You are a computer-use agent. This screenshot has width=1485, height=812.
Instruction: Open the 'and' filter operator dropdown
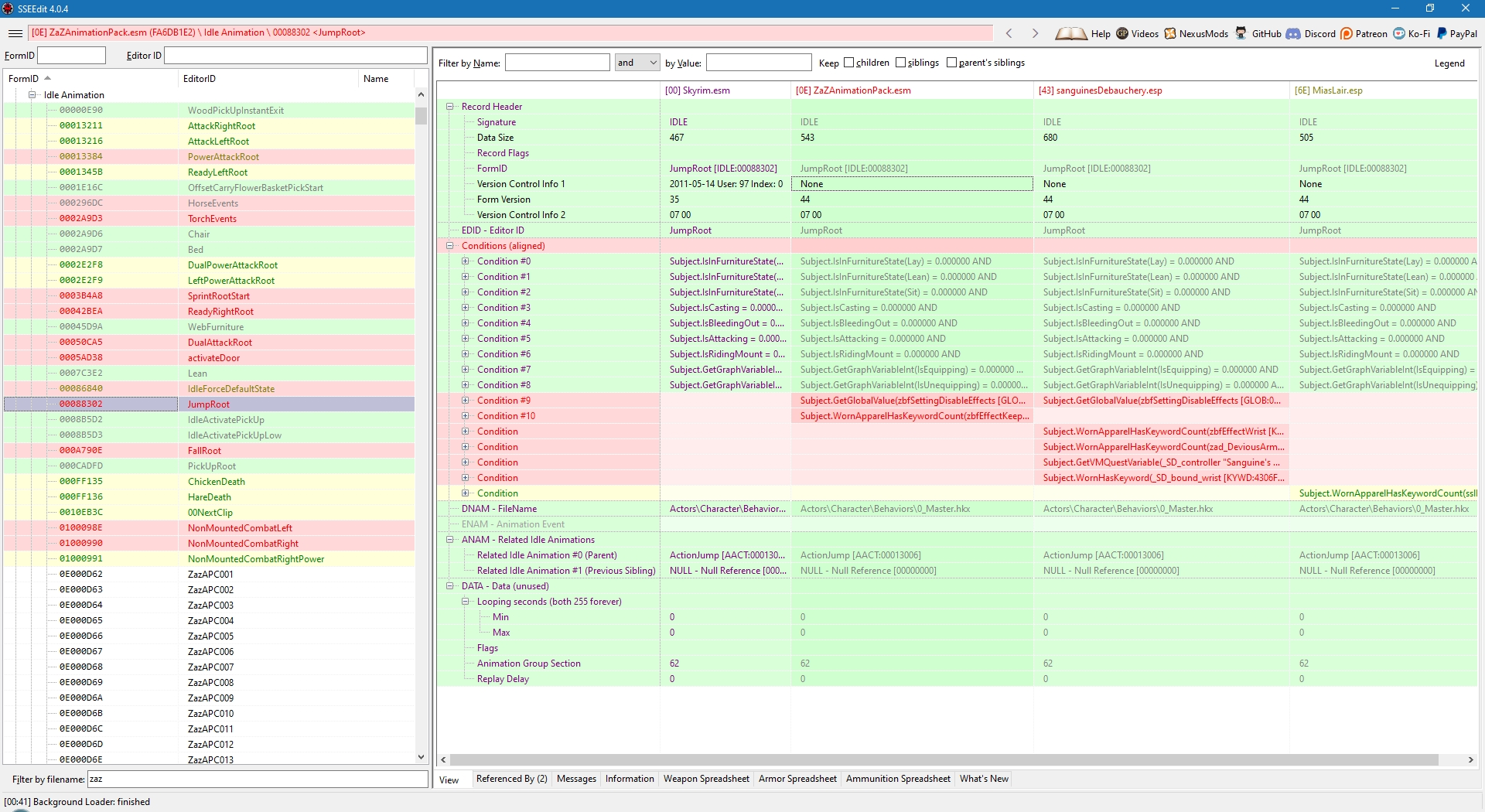pyautogui.click(x=637, y=63)
